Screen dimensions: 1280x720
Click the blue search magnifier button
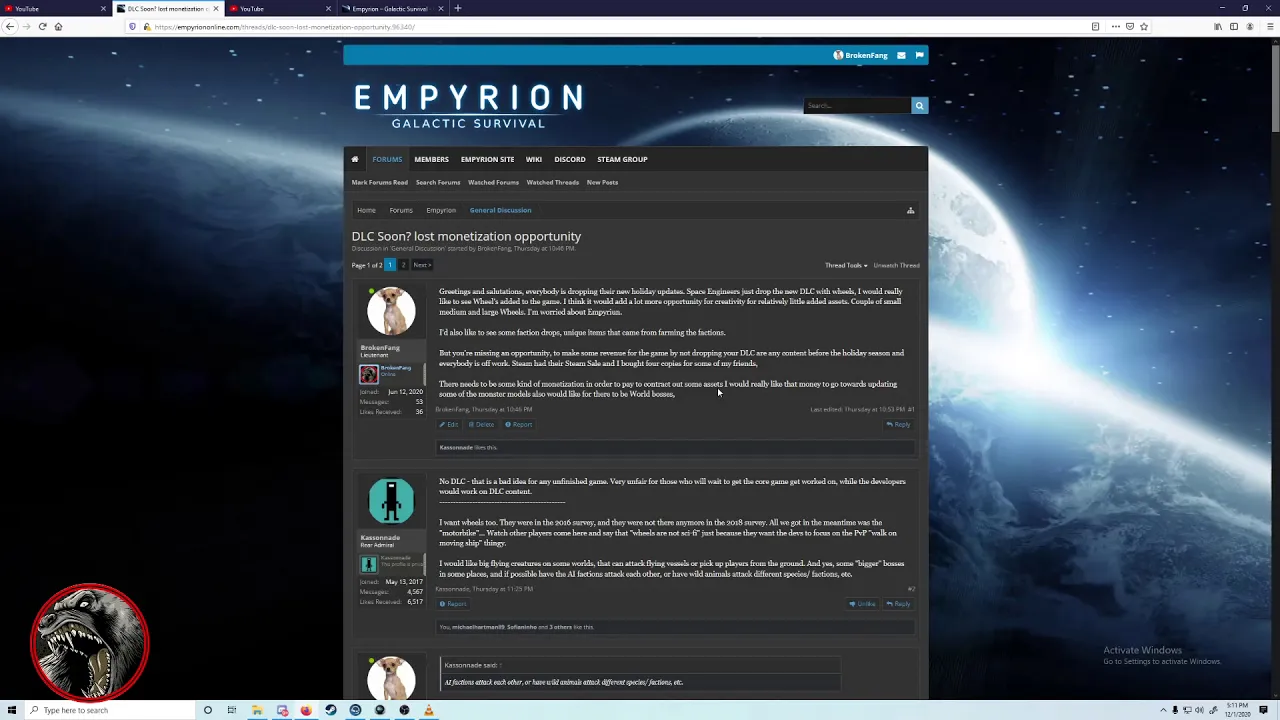click(919, 105)
